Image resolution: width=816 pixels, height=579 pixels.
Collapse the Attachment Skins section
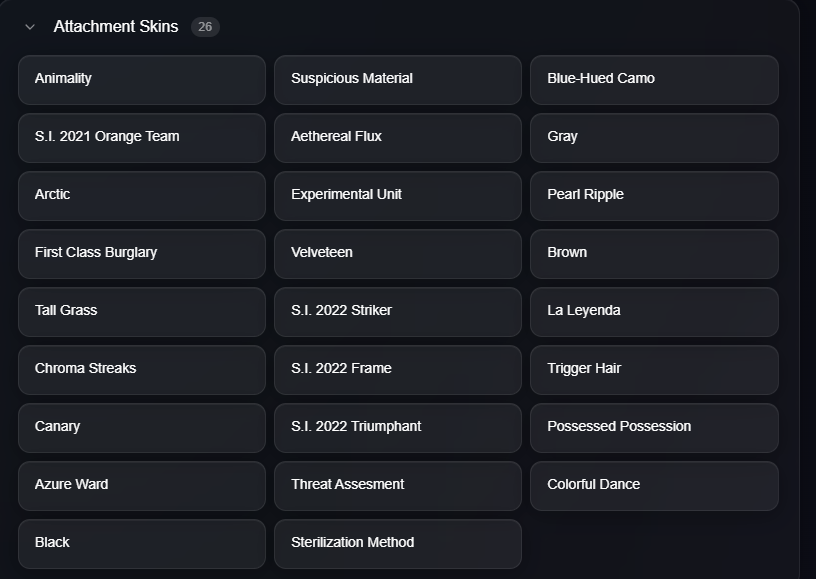coord(30,27)
